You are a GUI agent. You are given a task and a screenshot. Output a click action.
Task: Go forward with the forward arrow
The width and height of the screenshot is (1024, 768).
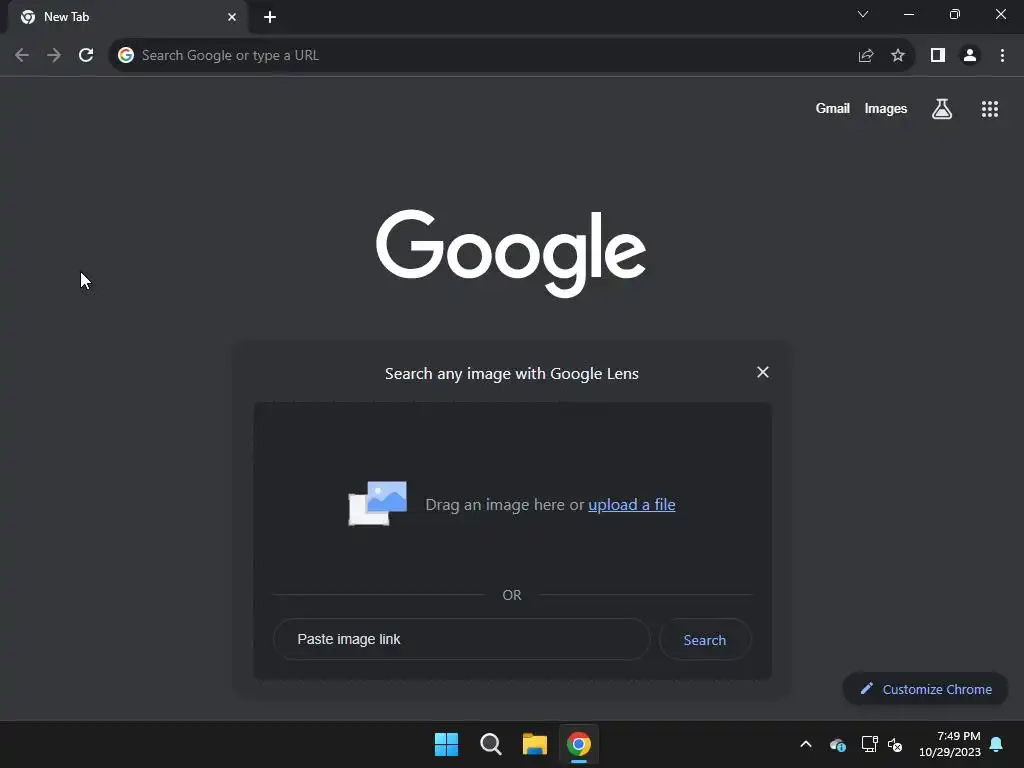[x=54, y=55]
